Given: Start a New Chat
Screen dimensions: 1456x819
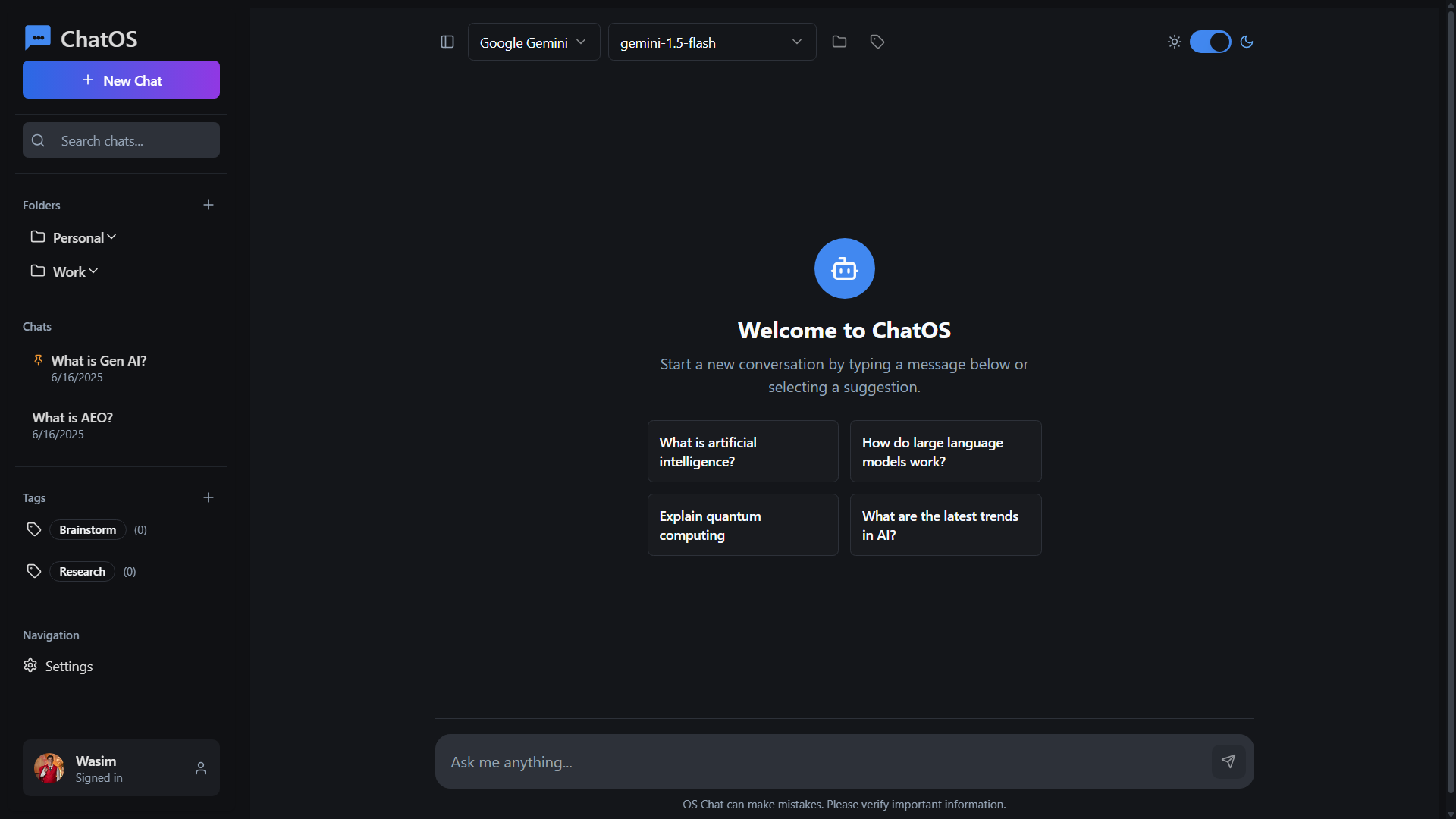Looking at the screenshot, I should point(121,80).
